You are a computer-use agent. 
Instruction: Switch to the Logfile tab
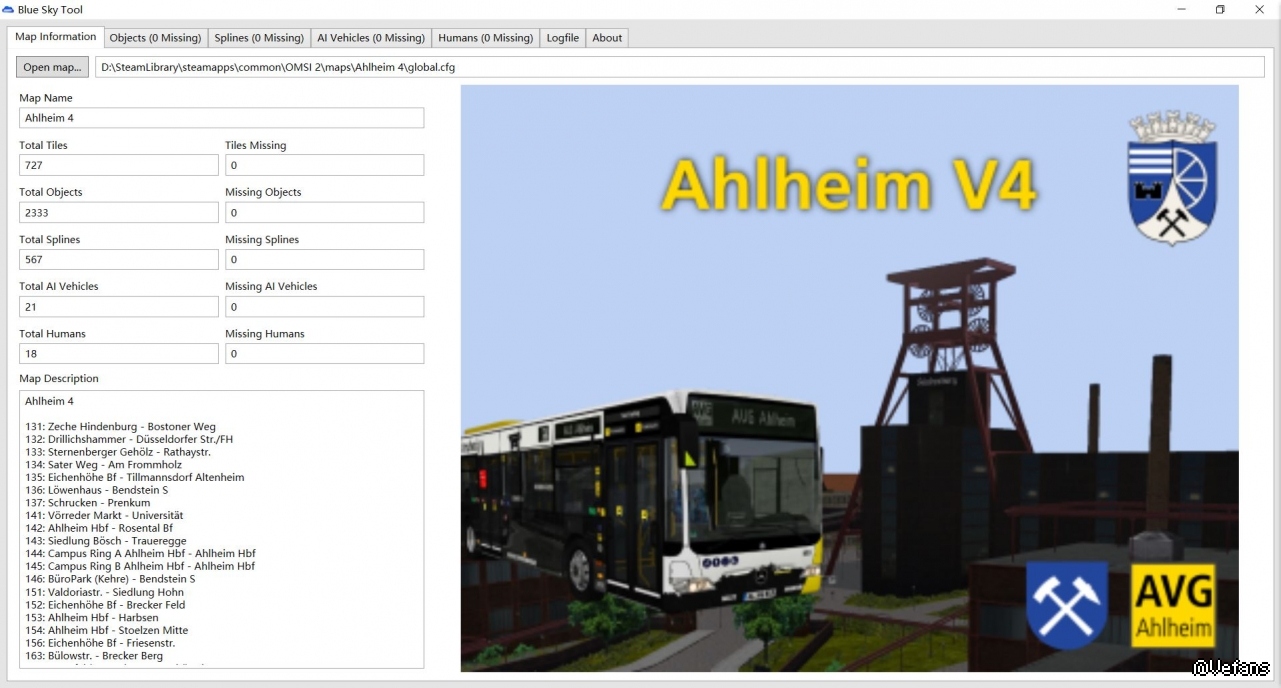pos(563,38)
